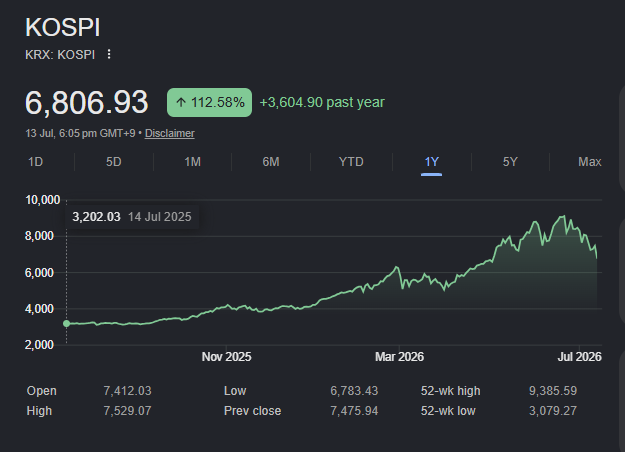Click the 52-wk high value 9,385.59
This screenshot has width=625, height=452.
click(553, 391)
